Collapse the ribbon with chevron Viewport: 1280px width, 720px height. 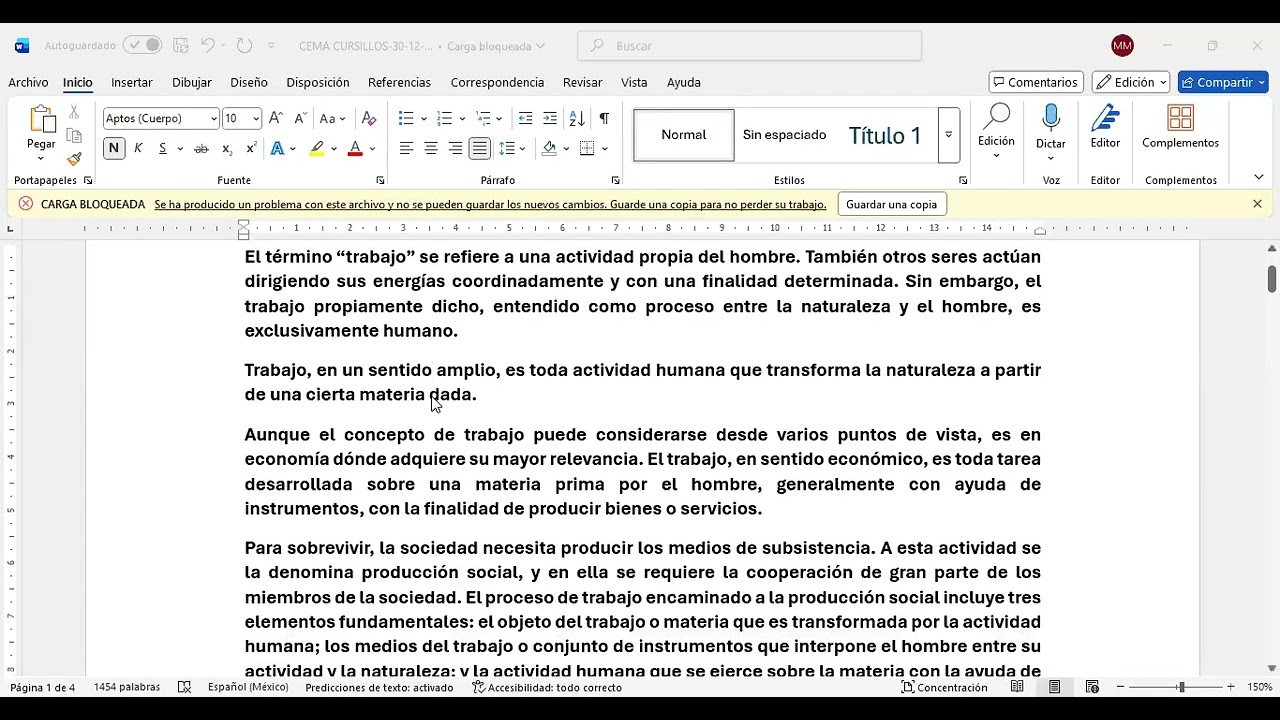[1258, 177]
